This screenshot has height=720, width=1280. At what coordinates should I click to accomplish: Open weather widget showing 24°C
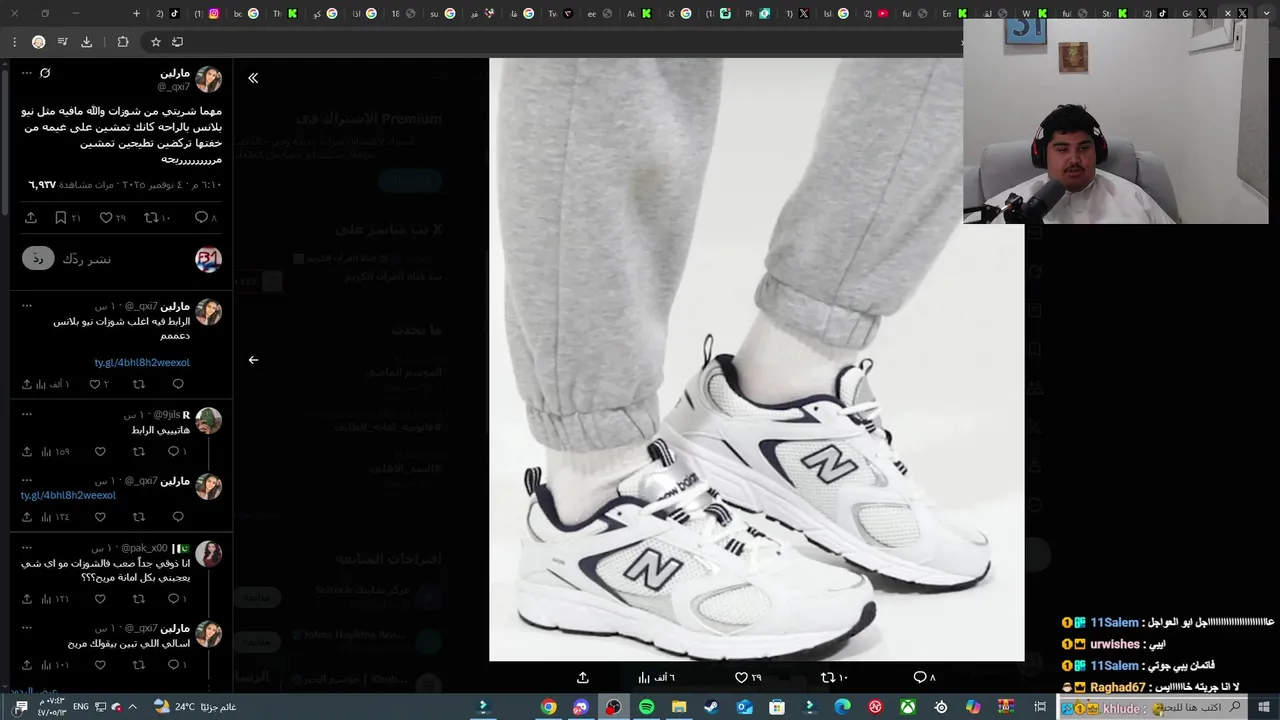click(x=195, y=707)
